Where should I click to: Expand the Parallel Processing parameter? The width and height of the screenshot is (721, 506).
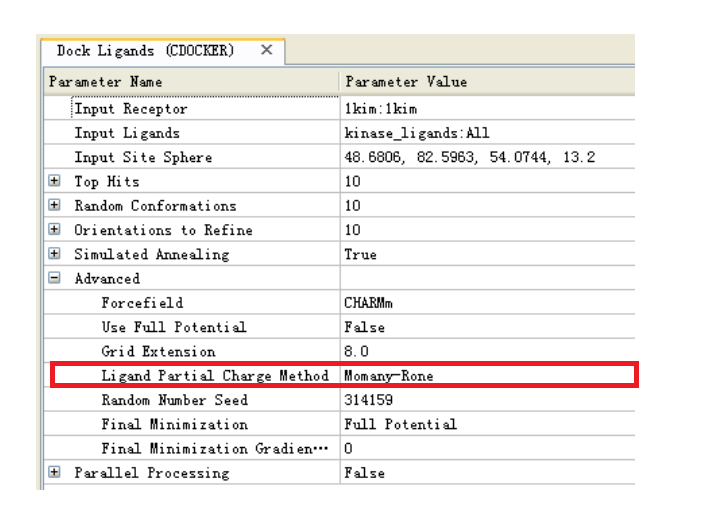[x=54, y=472]
